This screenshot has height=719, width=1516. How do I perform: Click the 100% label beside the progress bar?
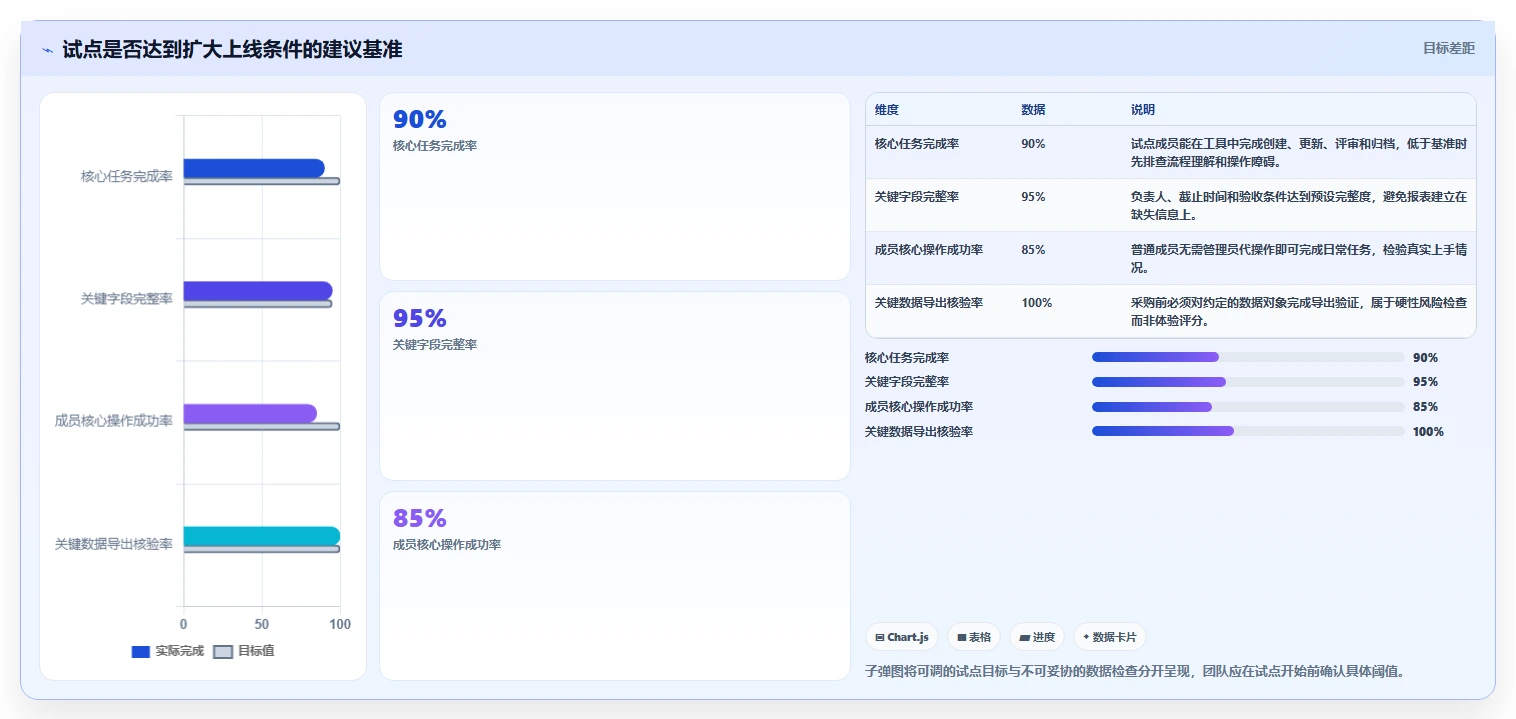click(x=1429, y=432)
